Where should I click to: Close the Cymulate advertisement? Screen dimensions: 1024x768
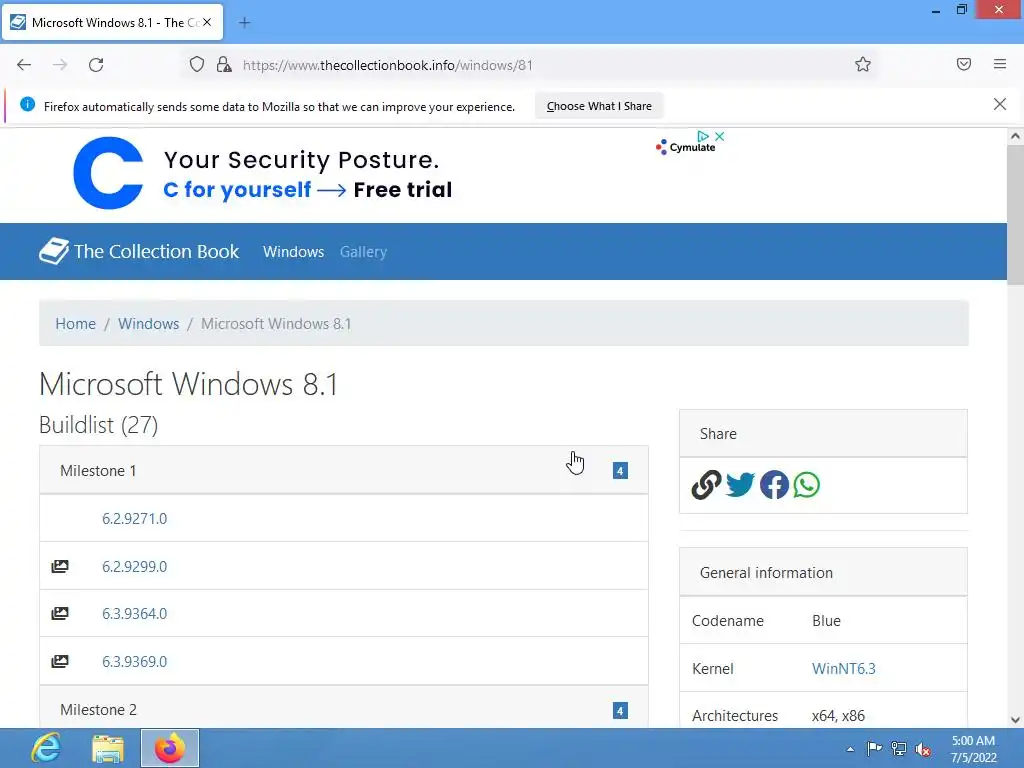[720, 136]
